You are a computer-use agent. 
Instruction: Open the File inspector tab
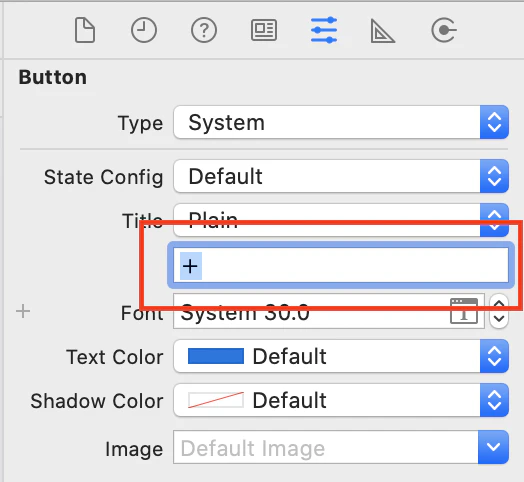pyautogui.click(x=85, y=30)
